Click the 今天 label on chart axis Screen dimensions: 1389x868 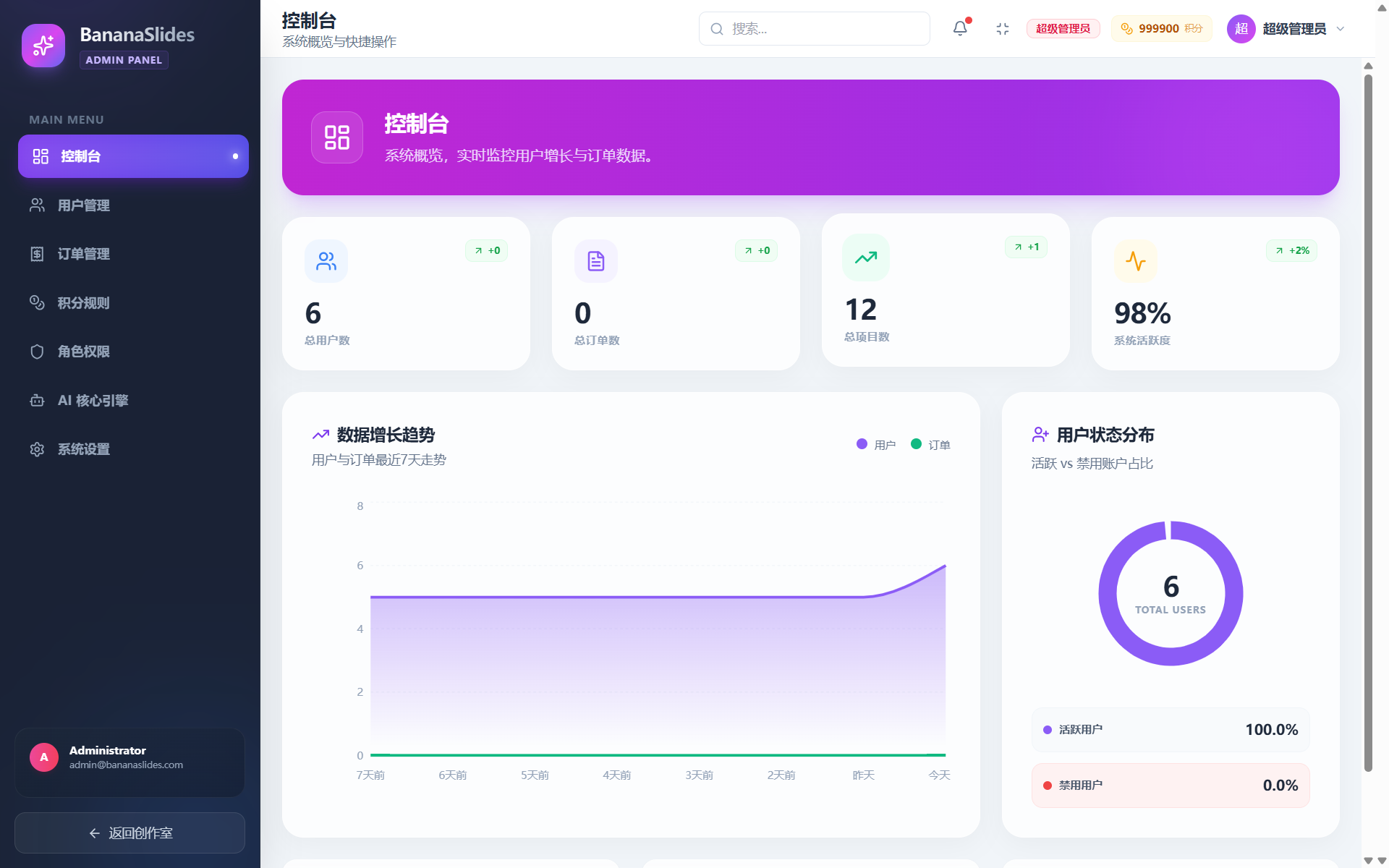click(939, 775)
